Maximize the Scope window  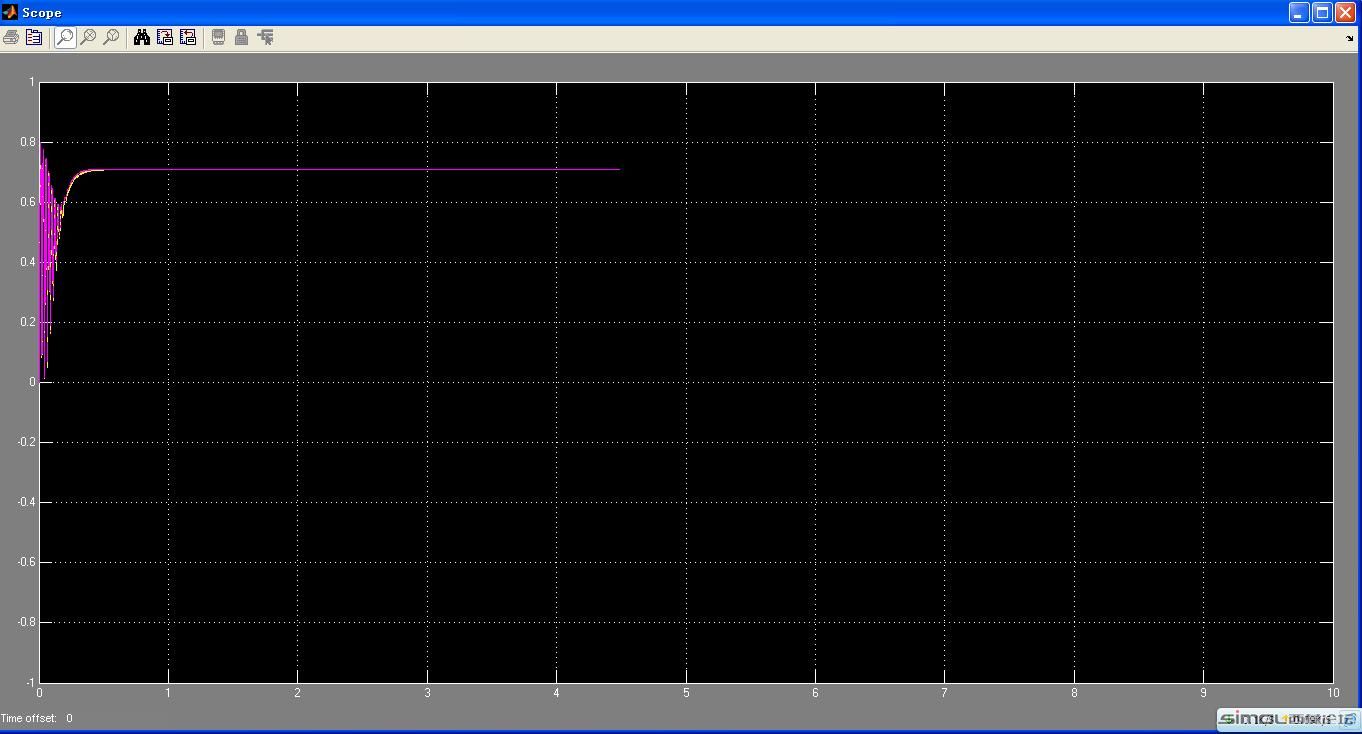click(1322, 12)
